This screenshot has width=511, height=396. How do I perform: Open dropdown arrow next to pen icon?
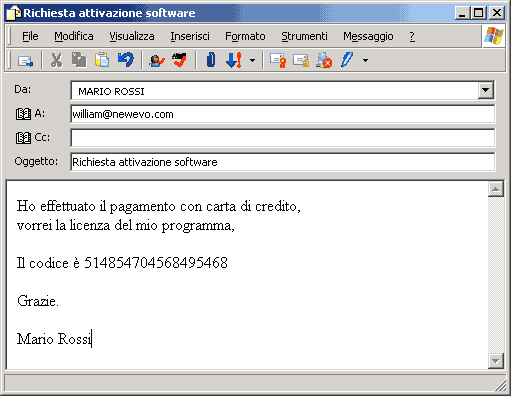coord(365,61)
